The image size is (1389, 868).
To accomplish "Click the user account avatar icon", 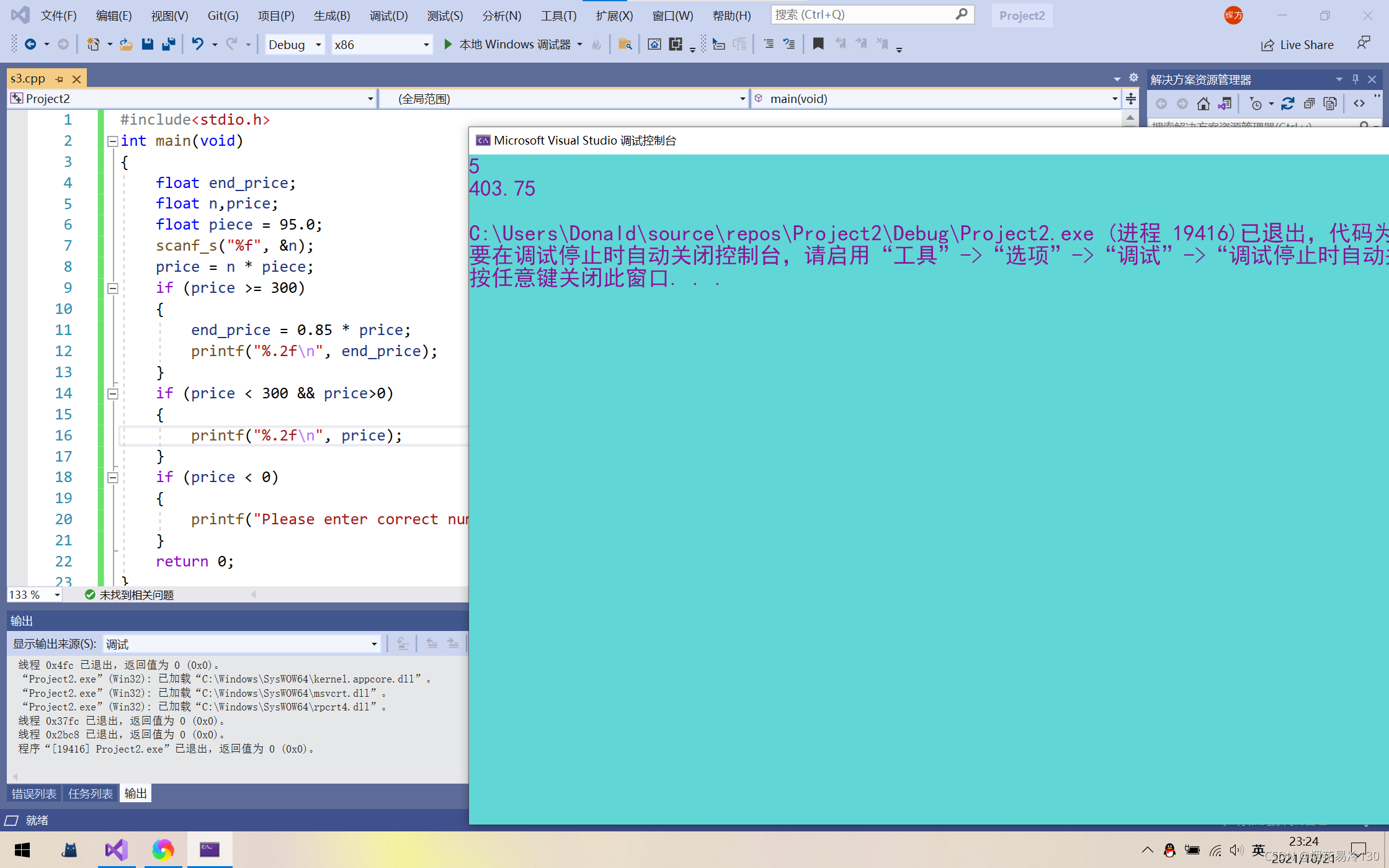I will (x=1233, y=16).
